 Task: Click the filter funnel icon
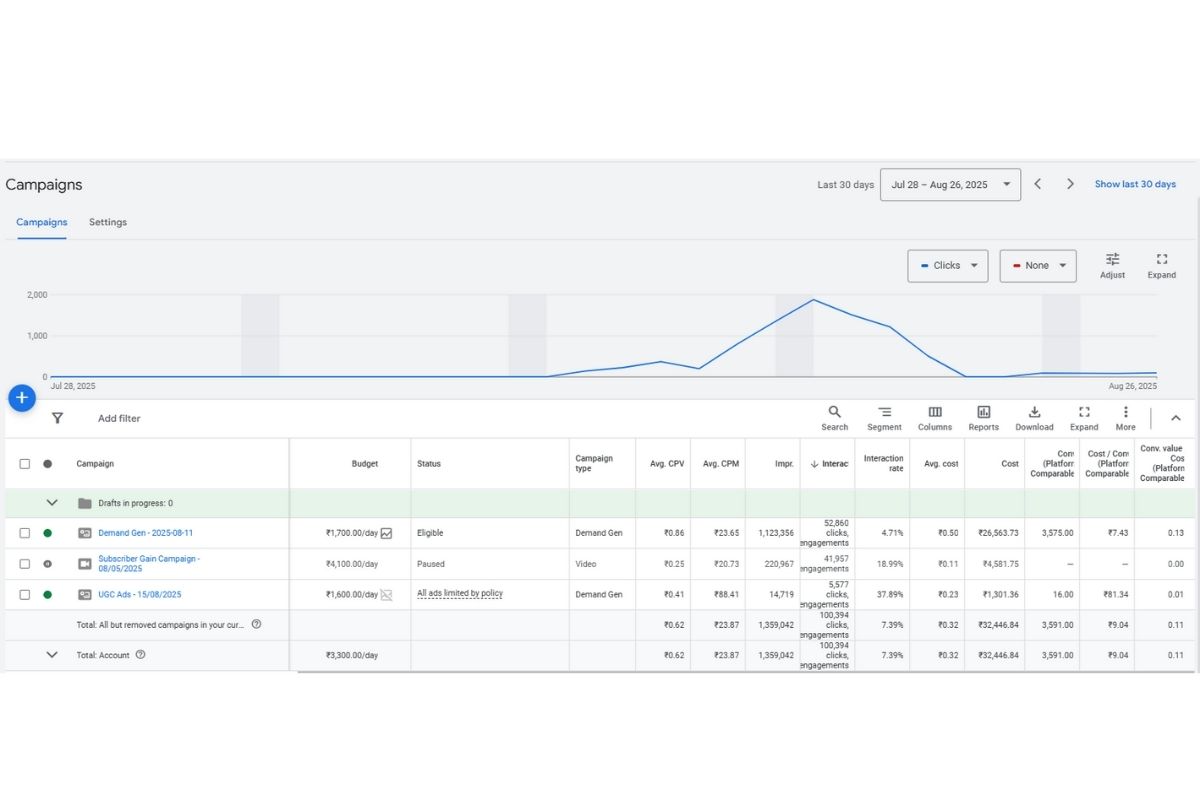(57, 418)
